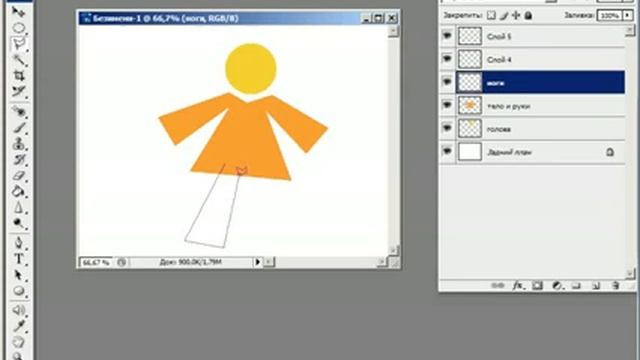Select the Clone Stamp tool
Viewport: 640px width, 360px height.
coord(18,143)
